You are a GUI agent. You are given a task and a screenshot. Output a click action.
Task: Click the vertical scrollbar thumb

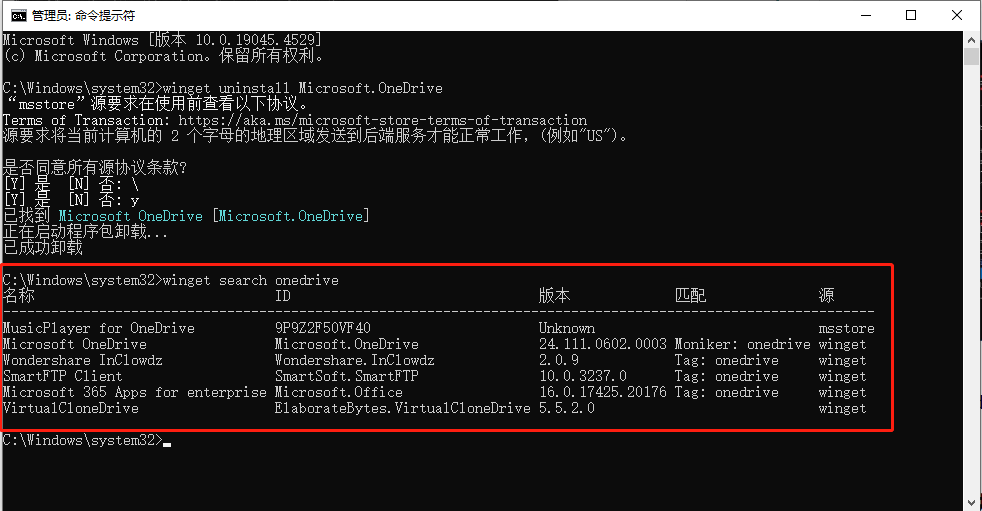971,57
